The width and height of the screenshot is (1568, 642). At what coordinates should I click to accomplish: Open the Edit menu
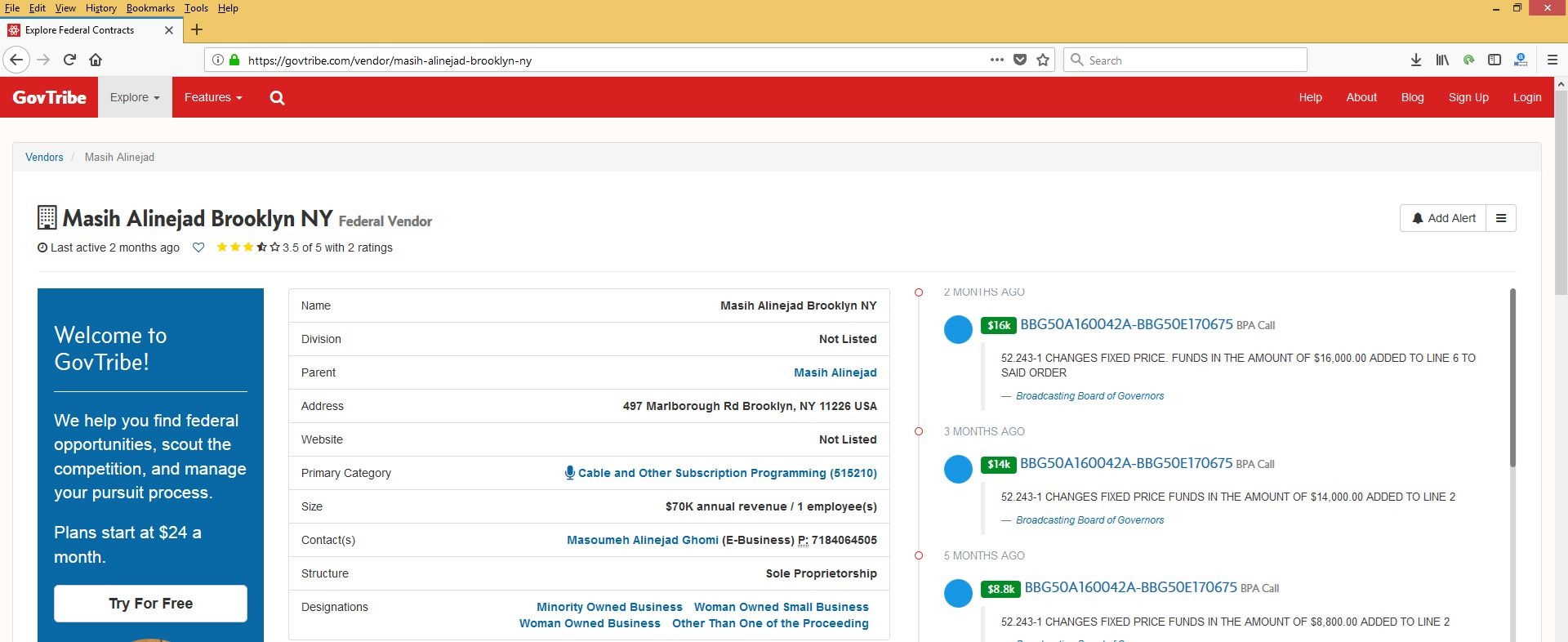coord(38,8)
